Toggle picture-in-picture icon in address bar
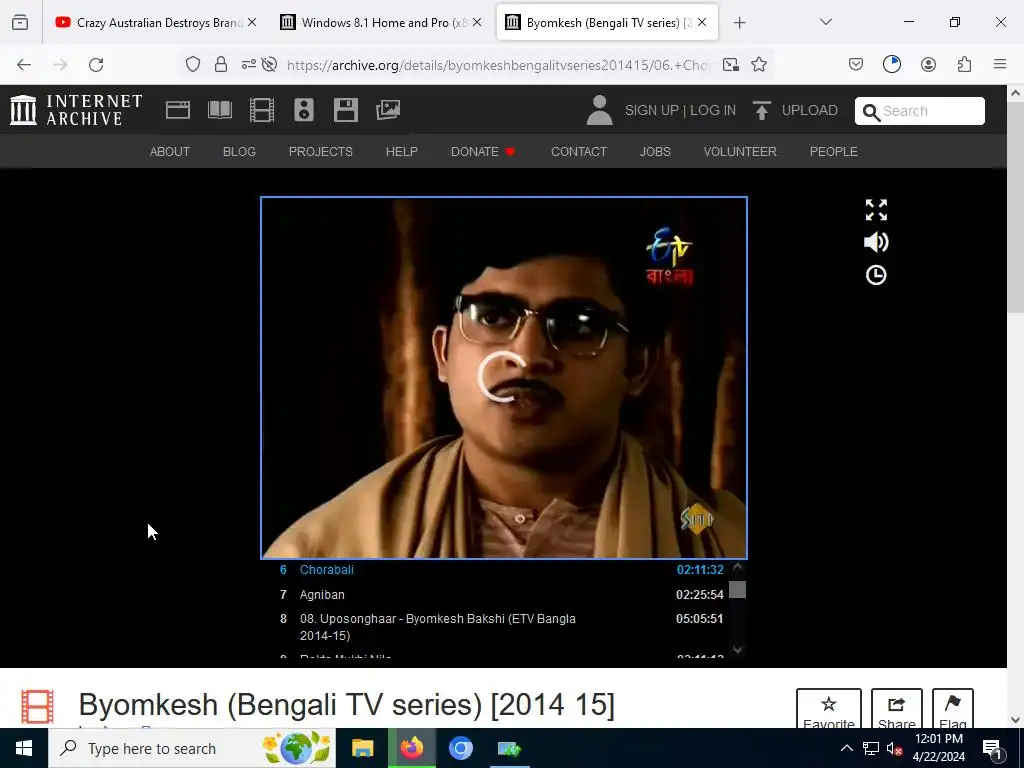The image size is (1024, 768). [731, 65]
